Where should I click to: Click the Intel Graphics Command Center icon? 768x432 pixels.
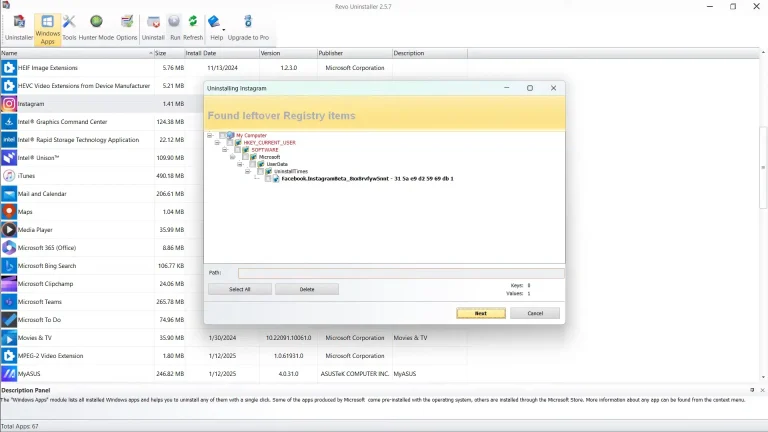(9, 122)
